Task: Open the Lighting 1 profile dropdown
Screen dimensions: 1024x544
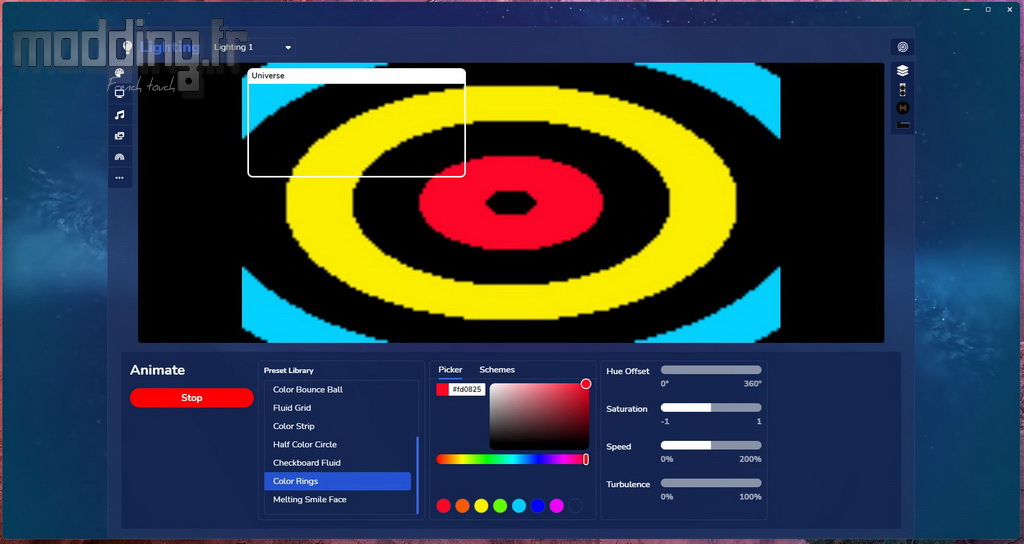Action: tap(252, 47)
